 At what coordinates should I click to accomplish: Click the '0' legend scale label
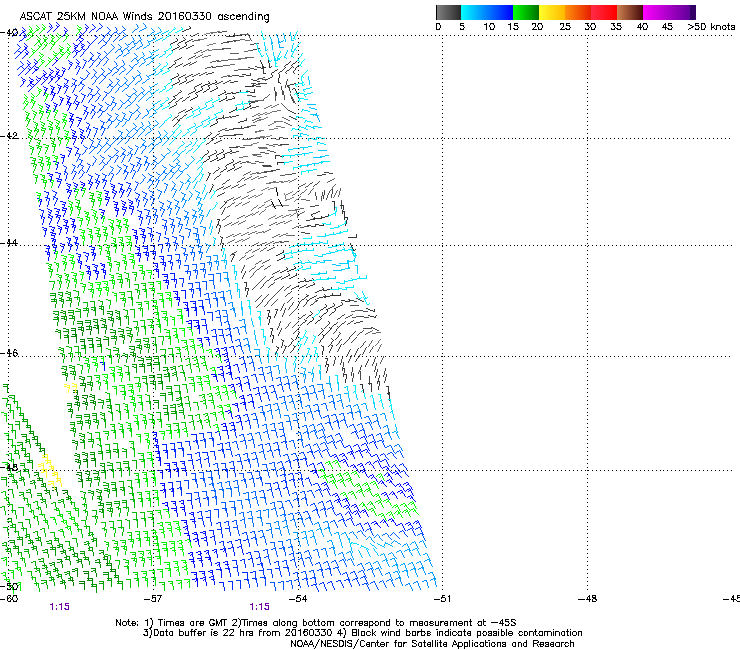(x=438, y=27)
